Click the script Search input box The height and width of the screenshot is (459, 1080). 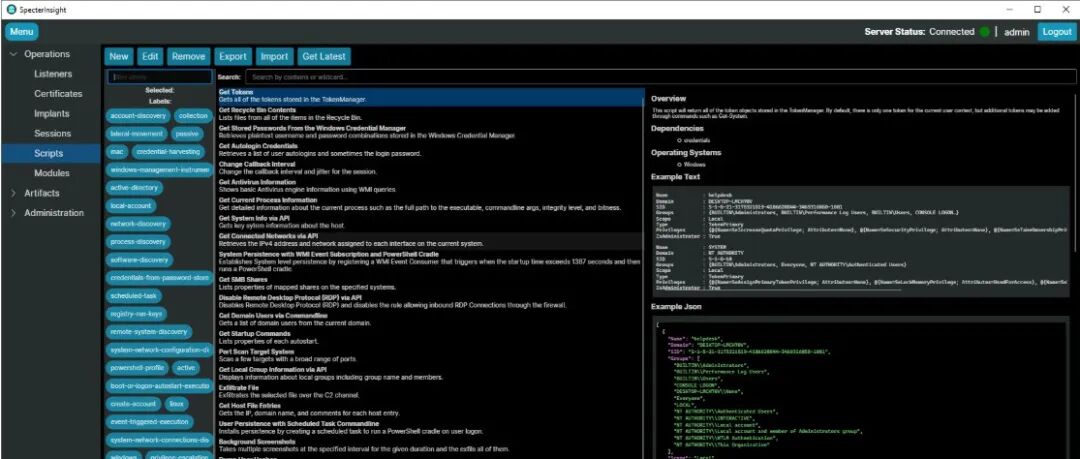pyautogui.click(x=661, y=77)
